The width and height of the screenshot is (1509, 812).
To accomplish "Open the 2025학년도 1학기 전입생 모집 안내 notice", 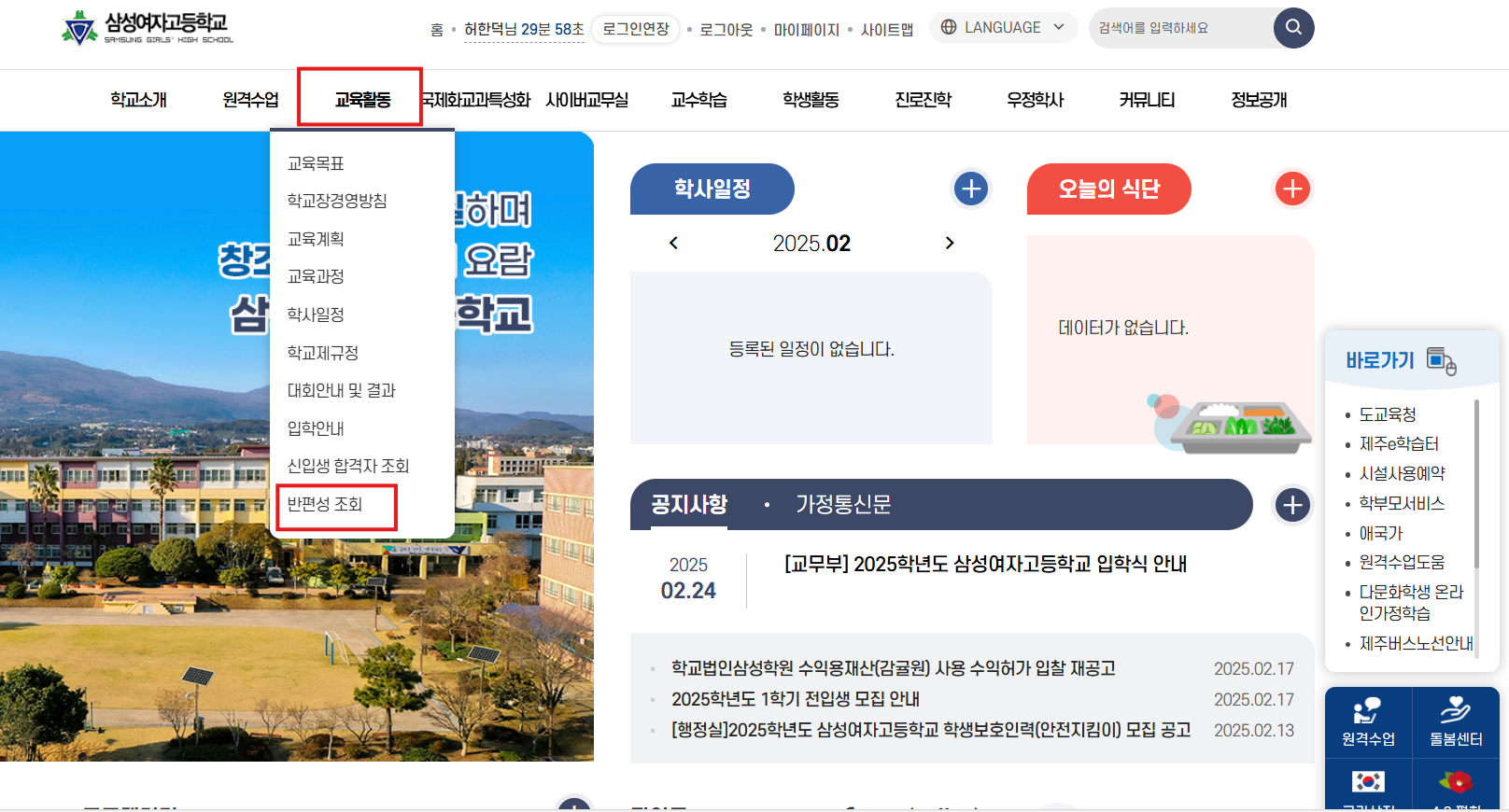I will click(796, 700).
